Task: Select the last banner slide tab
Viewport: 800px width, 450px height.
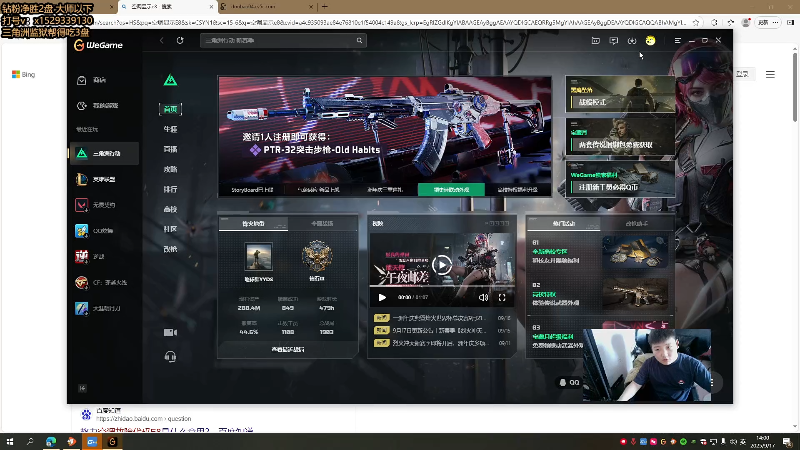Action: pos(517,189)
